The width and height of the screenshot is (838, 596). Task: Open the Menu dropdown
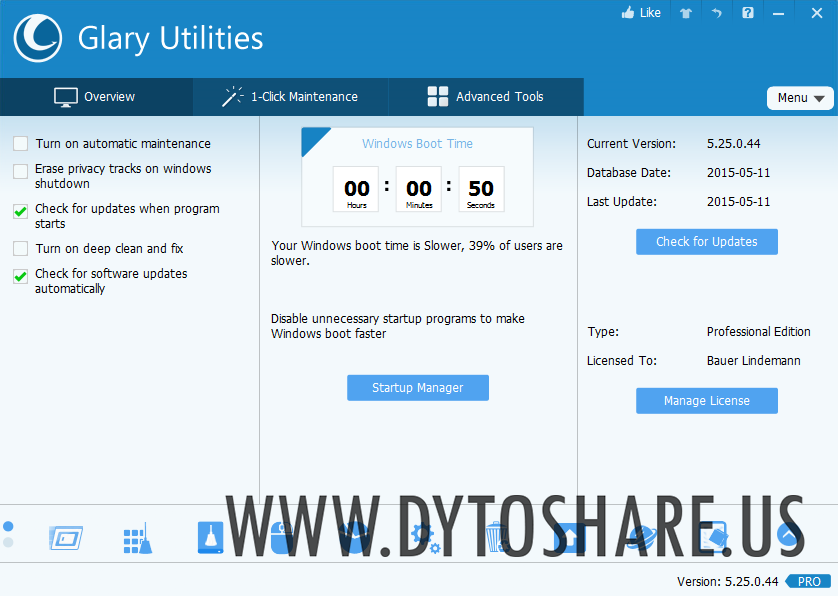[800, 98]
